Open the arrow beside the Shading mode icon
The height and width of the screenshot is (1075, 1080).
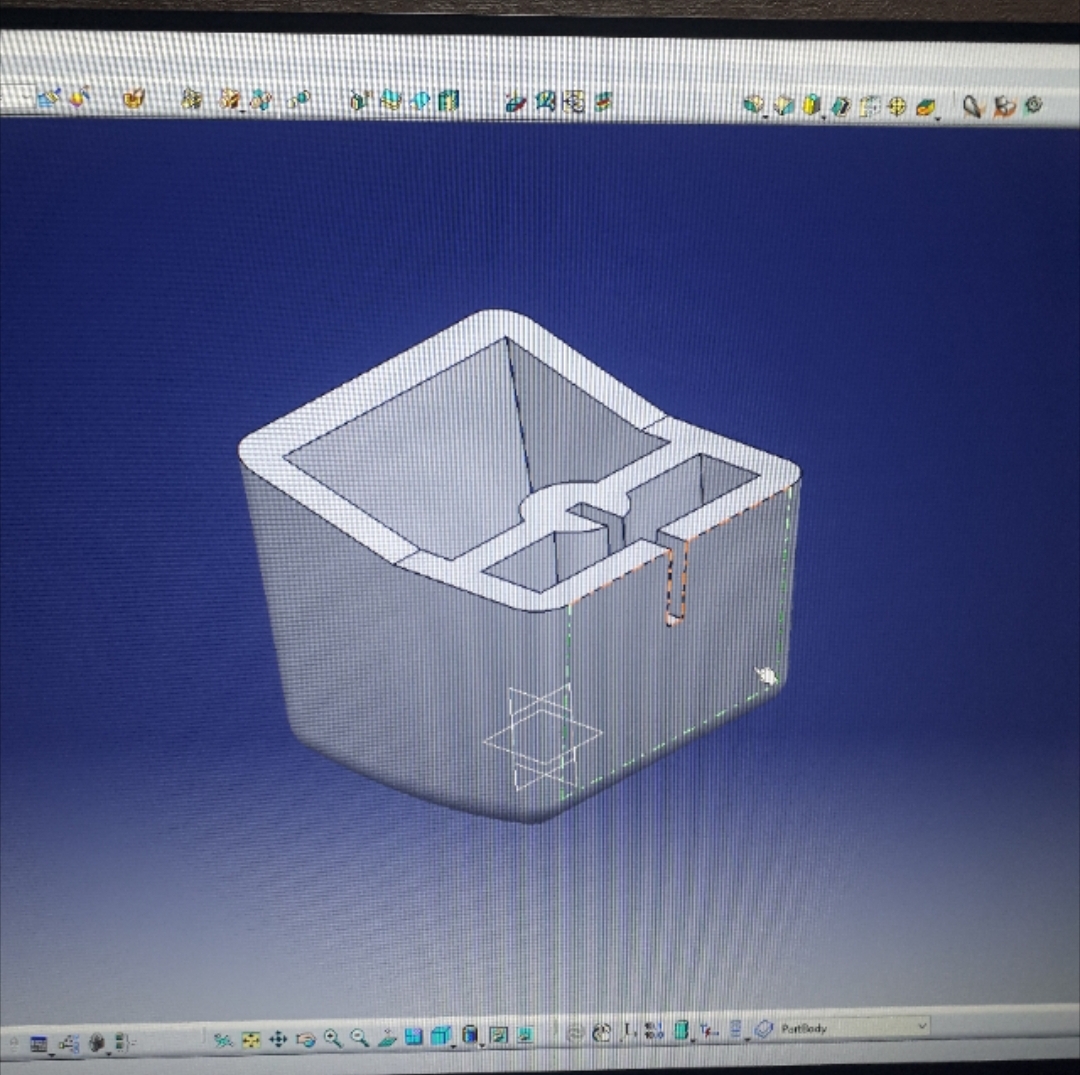point(482,1045)
